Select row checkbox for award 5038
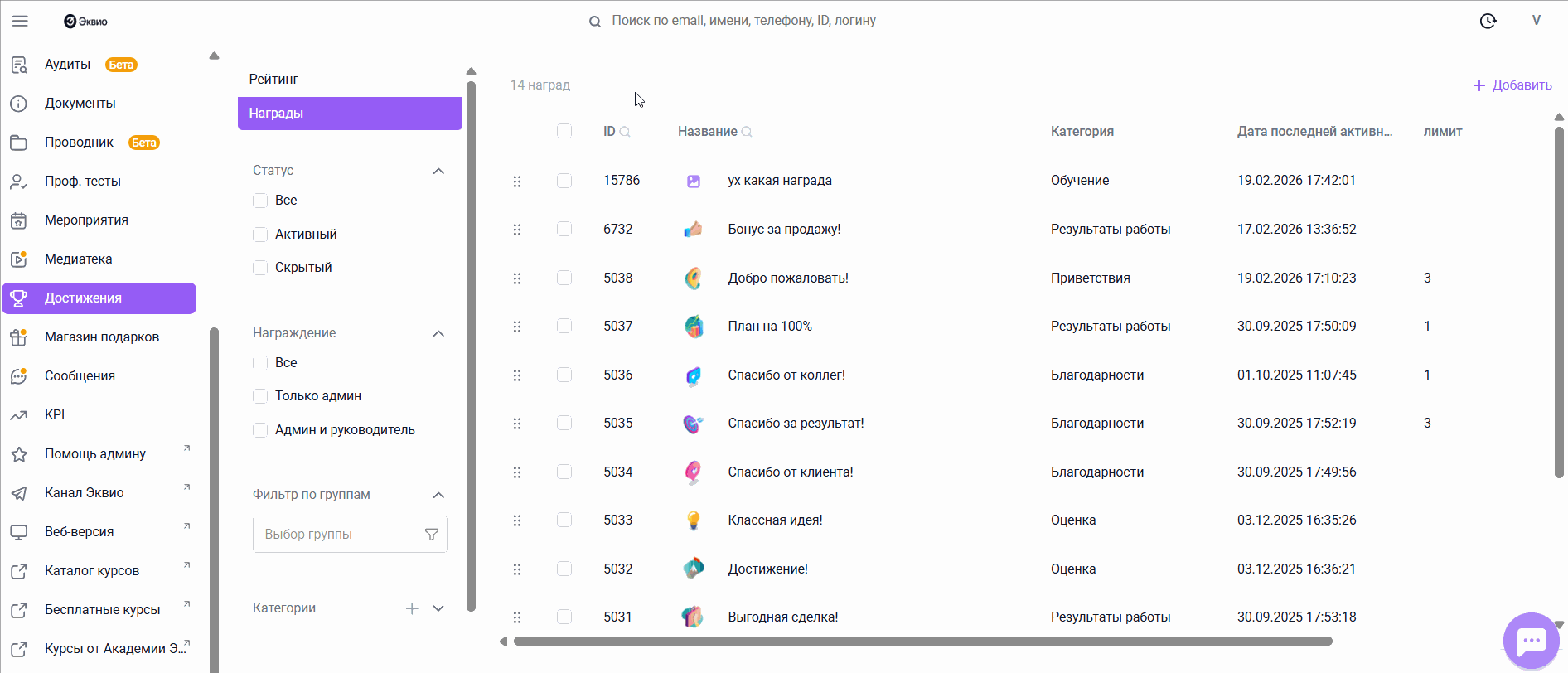Screen dimensions: 1568x673 tap(564, 278)
